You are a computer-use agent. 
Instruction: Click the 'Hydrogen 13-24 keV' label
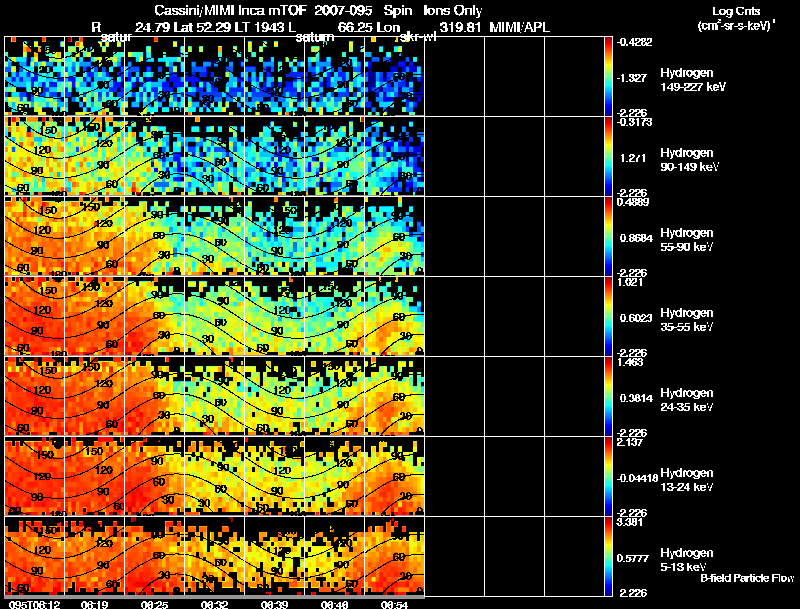pos(687,480)
